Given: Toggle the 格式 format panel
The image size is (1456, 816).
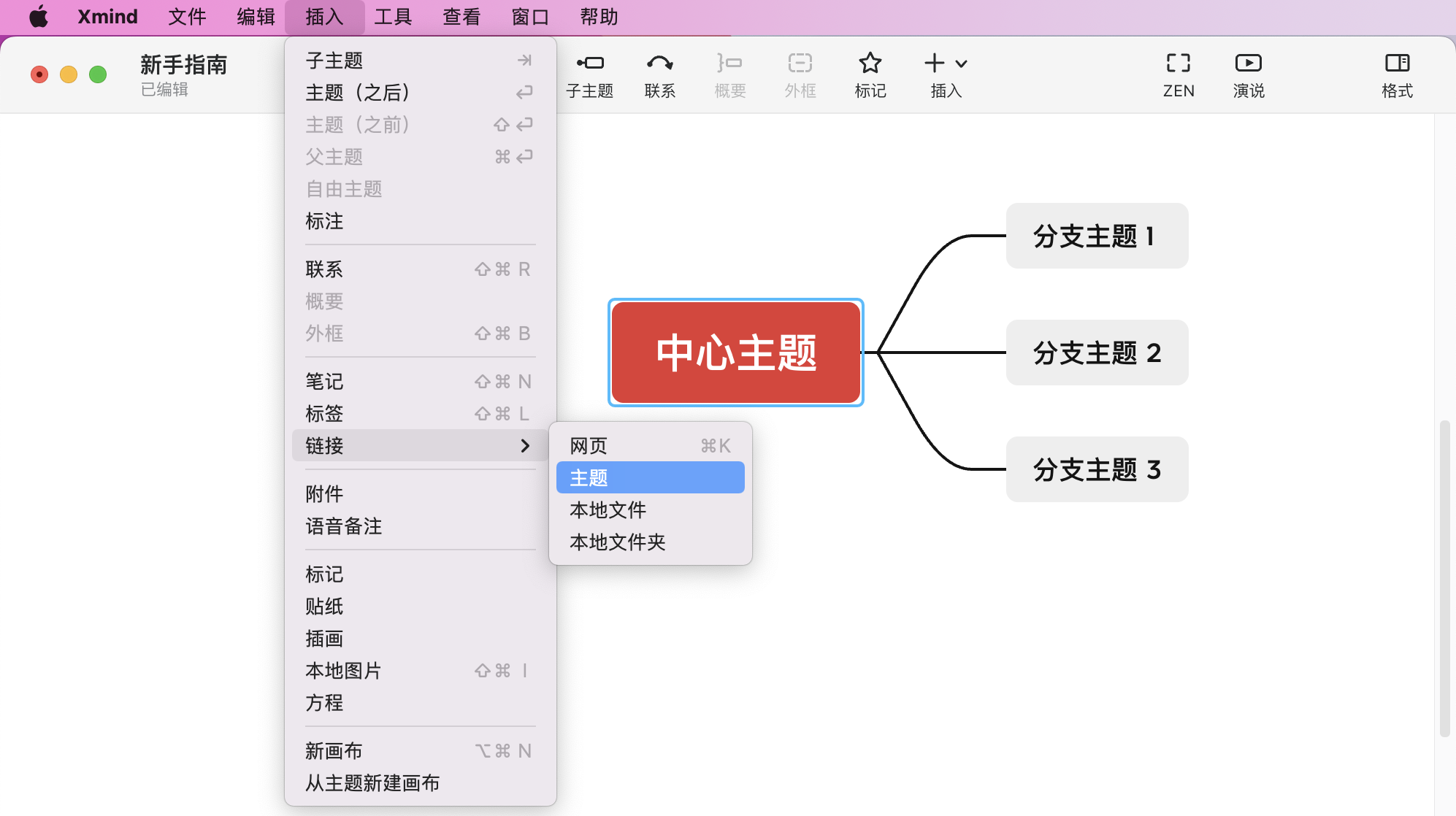Looking at the screenshot, I should [1398, 74].
